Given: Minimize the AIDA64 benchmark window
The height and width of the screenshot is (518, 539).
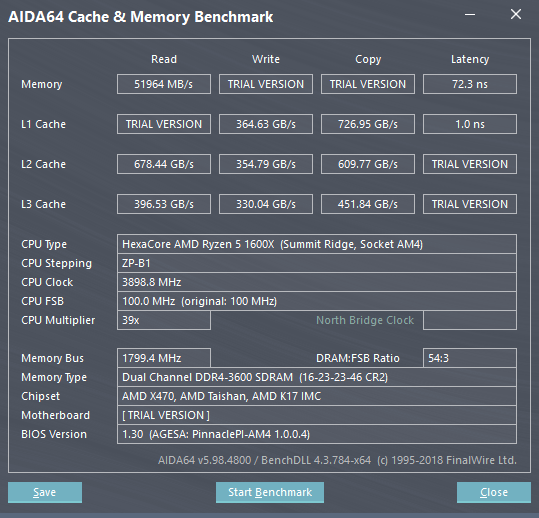Looking at the screenshot, I should click(470, 14).
